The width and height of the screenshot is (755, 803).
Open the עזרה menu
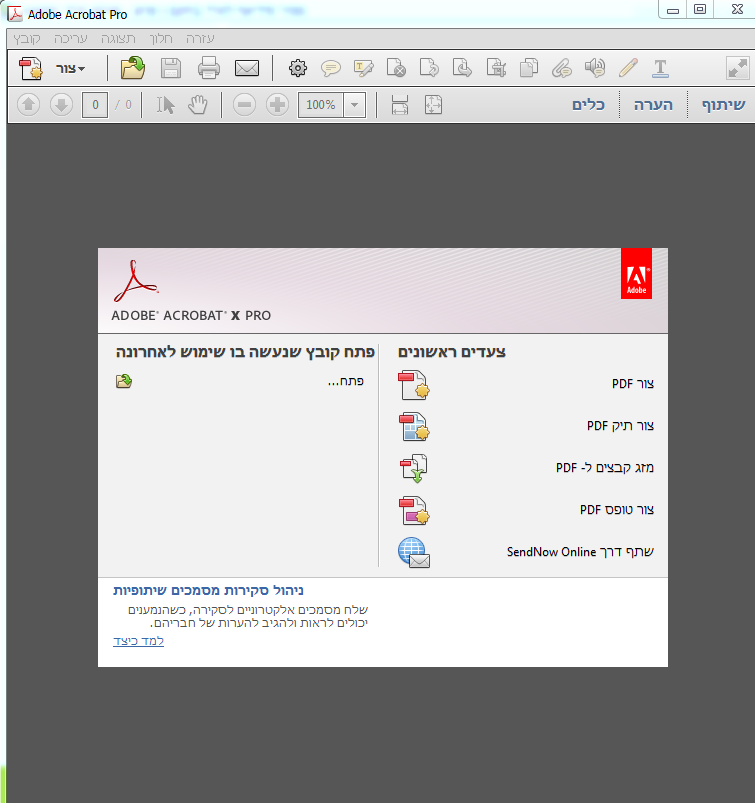coord(200,39)
